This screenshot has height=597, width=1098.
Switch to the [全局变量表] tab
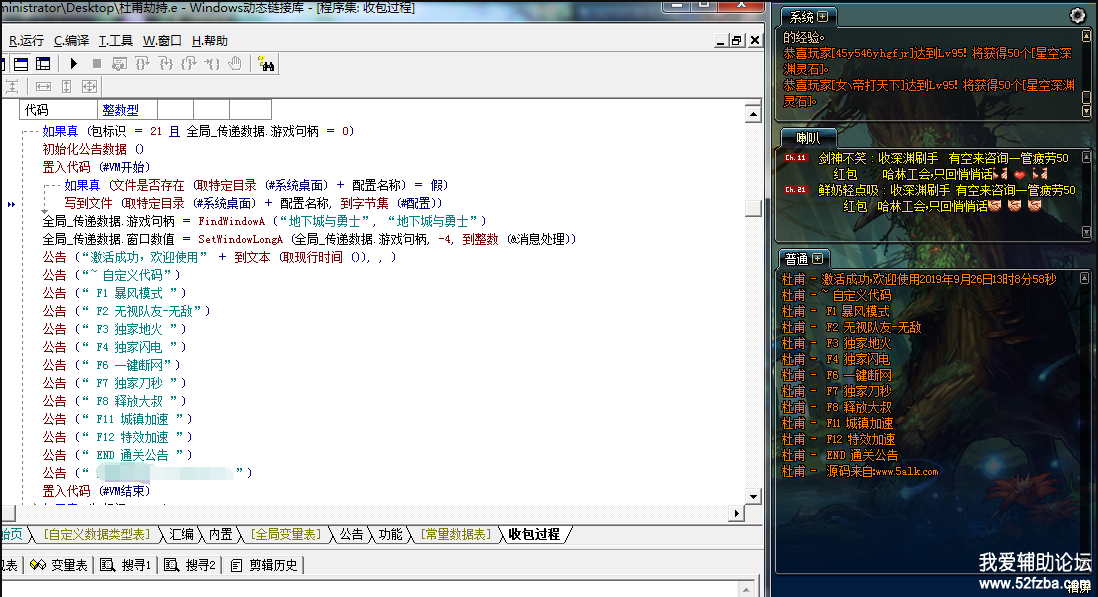[x=284, y=535]
